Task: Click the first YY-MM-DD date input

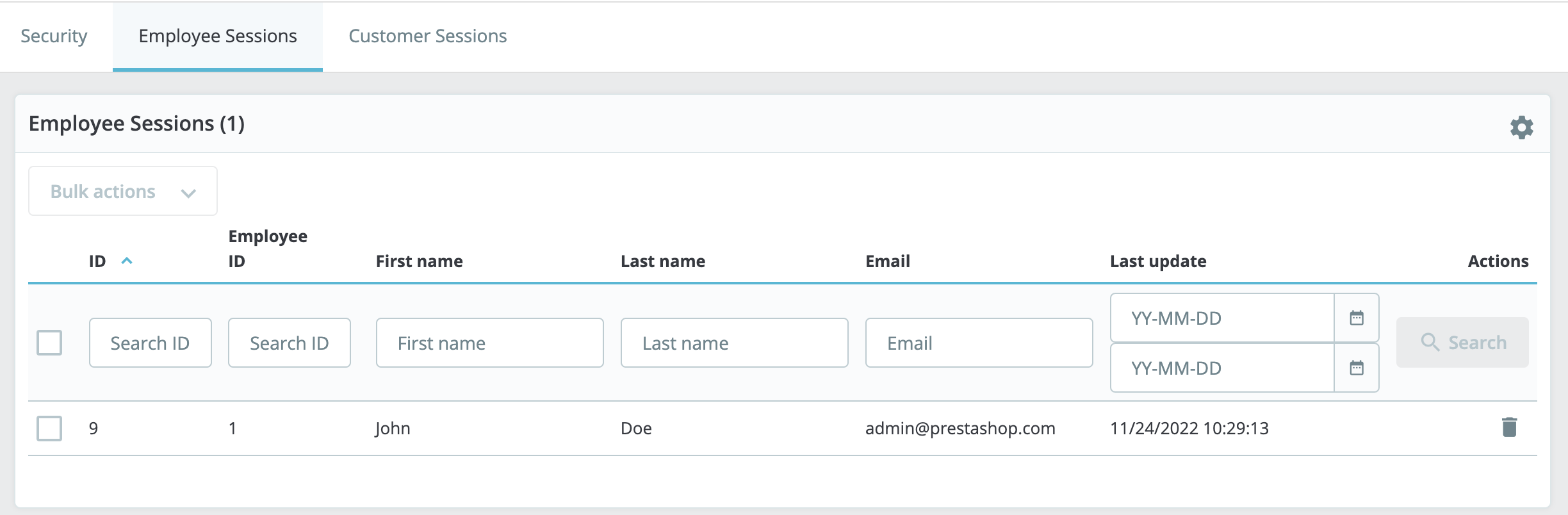Action: coord(1221,318)
